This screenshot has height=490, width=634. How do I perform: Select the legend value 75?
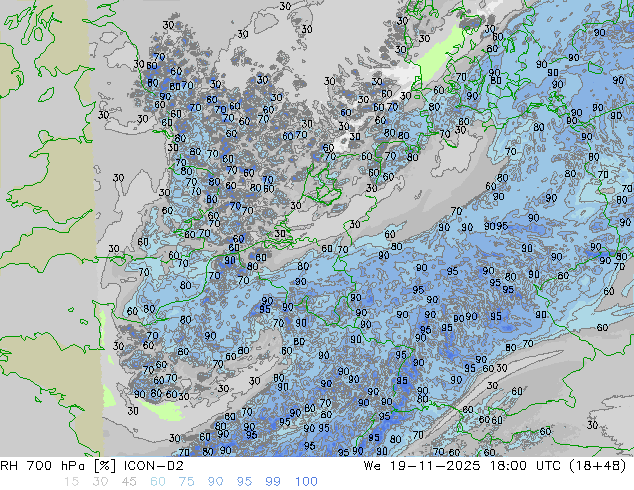[186, 482]
